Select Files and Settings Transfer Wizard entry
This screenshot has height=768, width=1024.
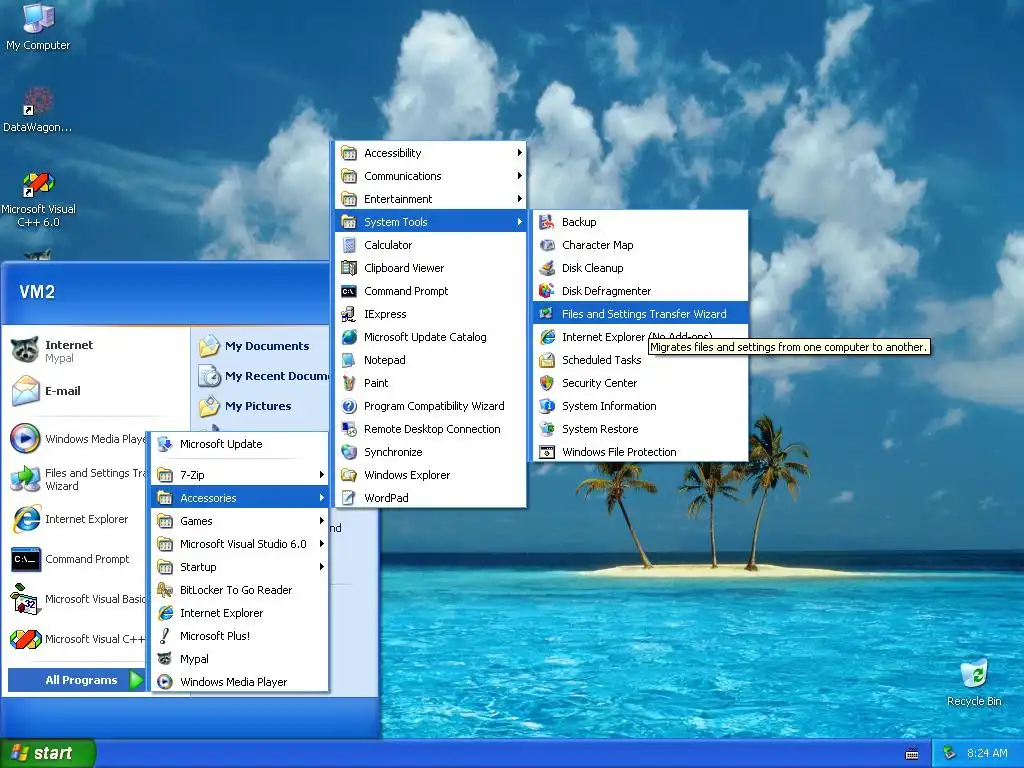641,314
